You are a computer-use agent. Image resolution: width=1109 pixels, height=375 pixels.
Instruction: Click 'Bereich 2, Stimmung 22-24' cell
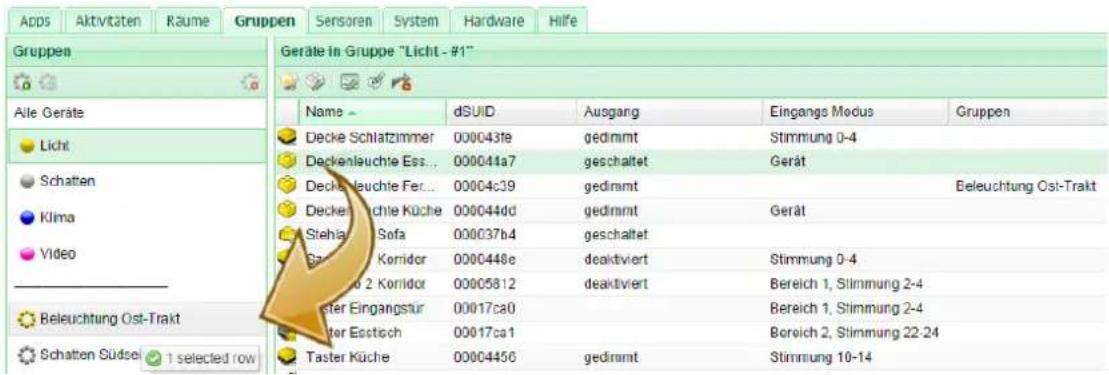tap(853, 333)
